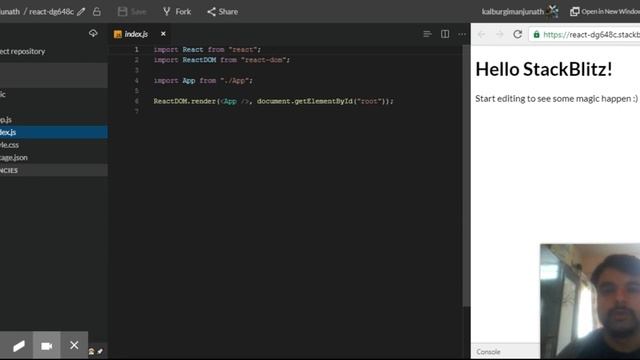Image resolution: width=640 pixels, height=360 pixels.
Task: Go forward in preview browser
Action: 500,34
